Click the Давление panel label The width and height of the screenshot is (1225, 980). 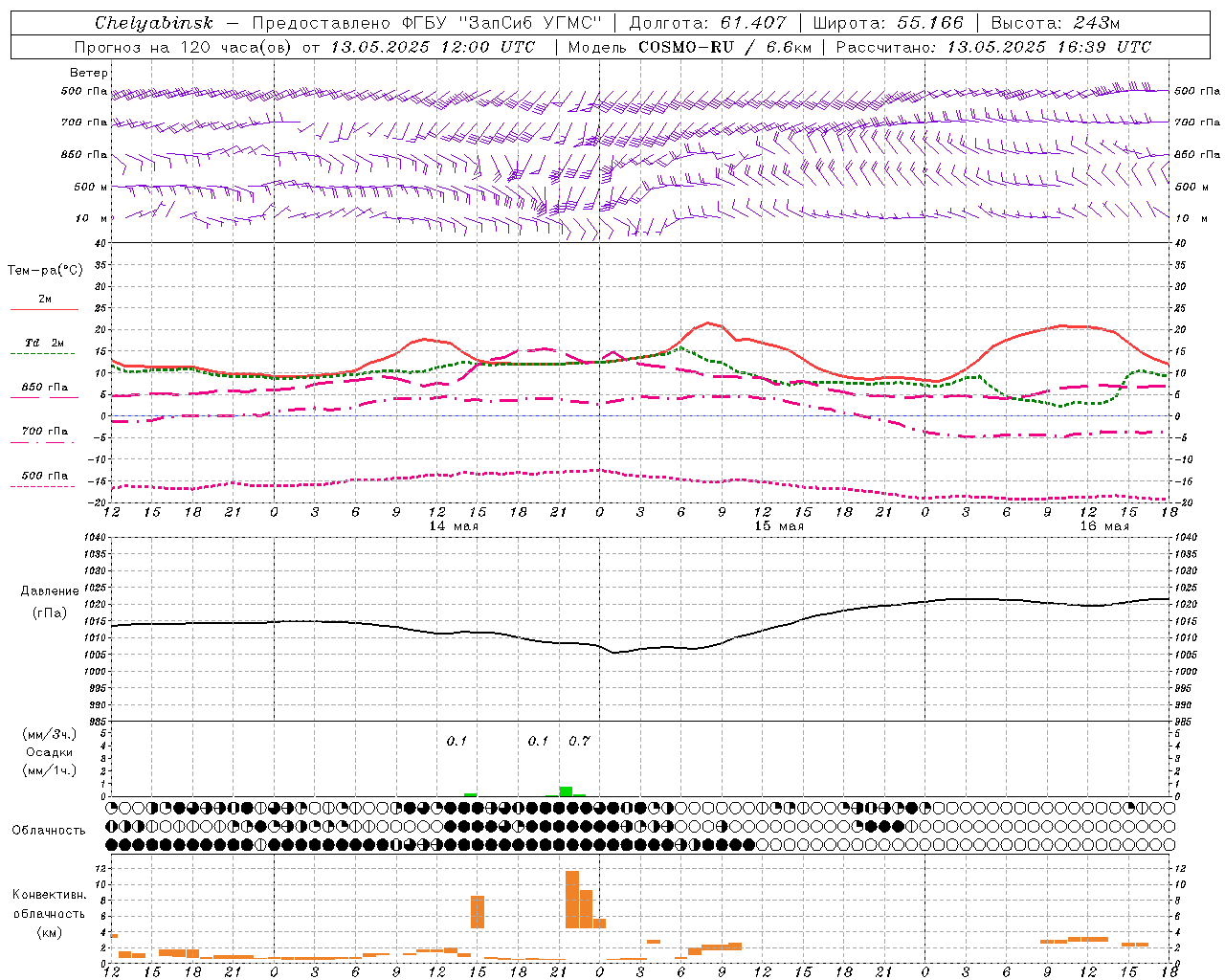50,591
